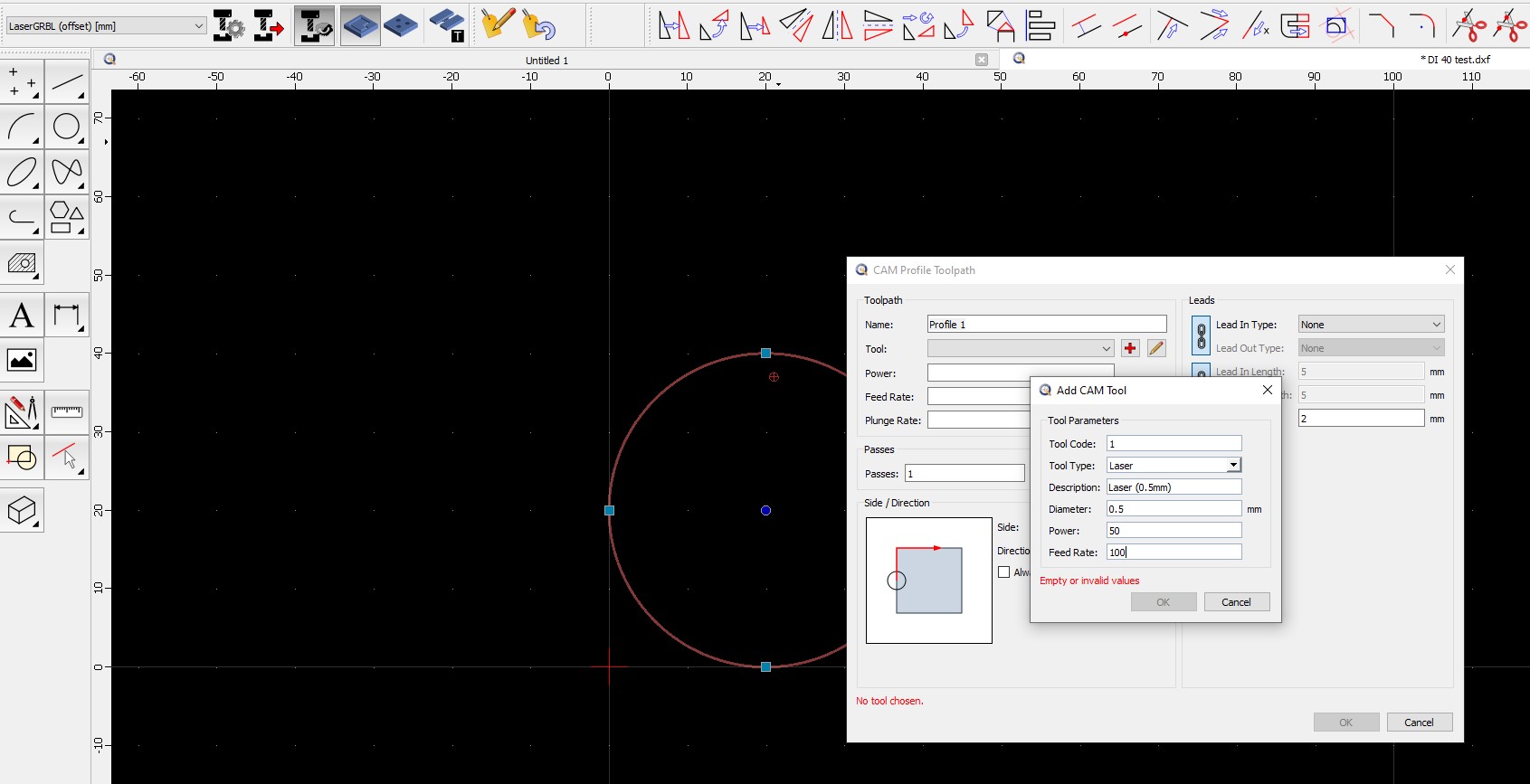Screen dimensions: 1530x784
Task: Select the CAM profile toolpath icon
Action: point(360,25)
